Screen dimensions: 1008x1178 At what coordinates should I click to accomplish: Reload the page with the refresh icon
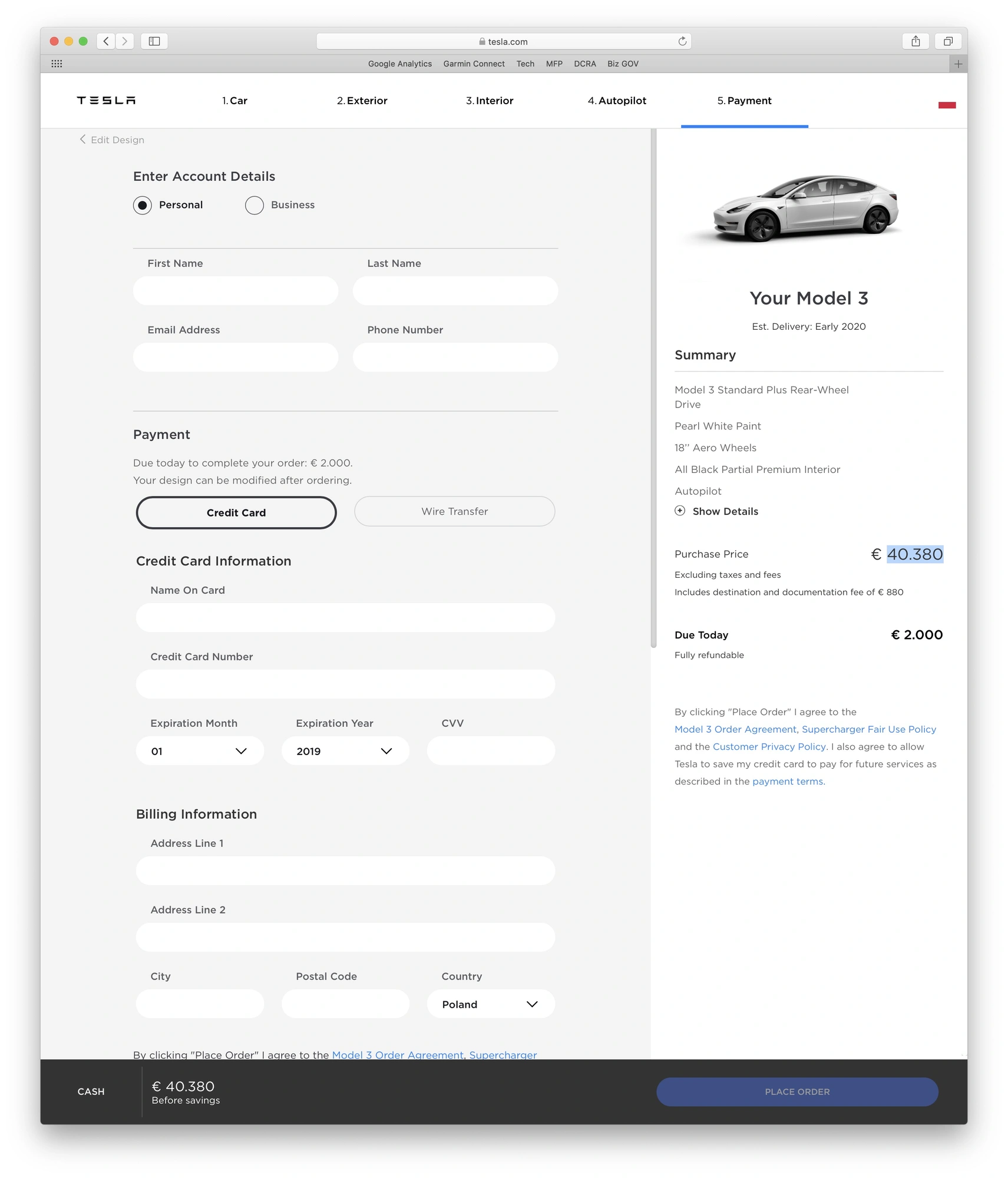pyautogui.click(x=682, y=41)
